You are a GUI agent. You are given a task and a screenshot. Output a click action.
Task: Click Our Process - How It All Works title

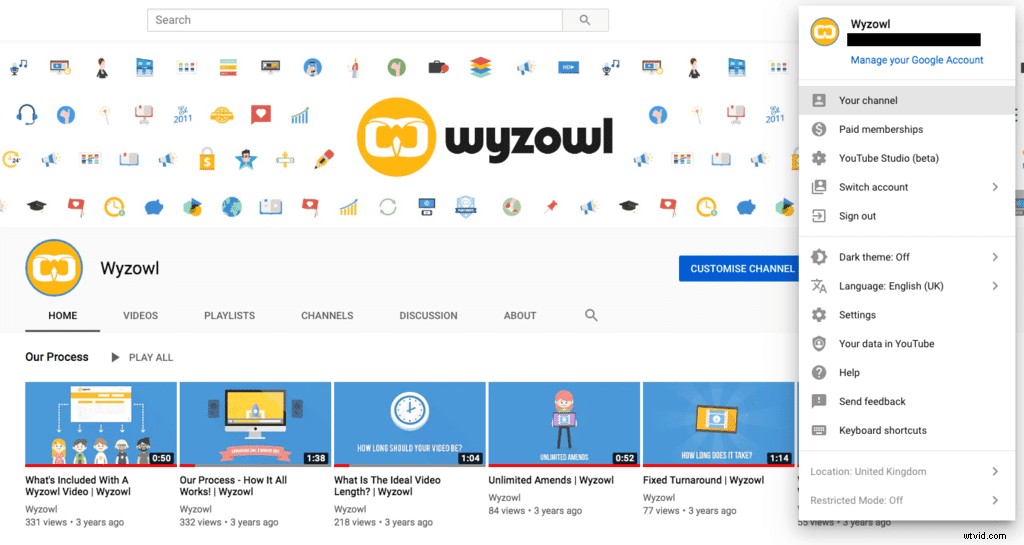pyautogui.click(x=233, y=486)
